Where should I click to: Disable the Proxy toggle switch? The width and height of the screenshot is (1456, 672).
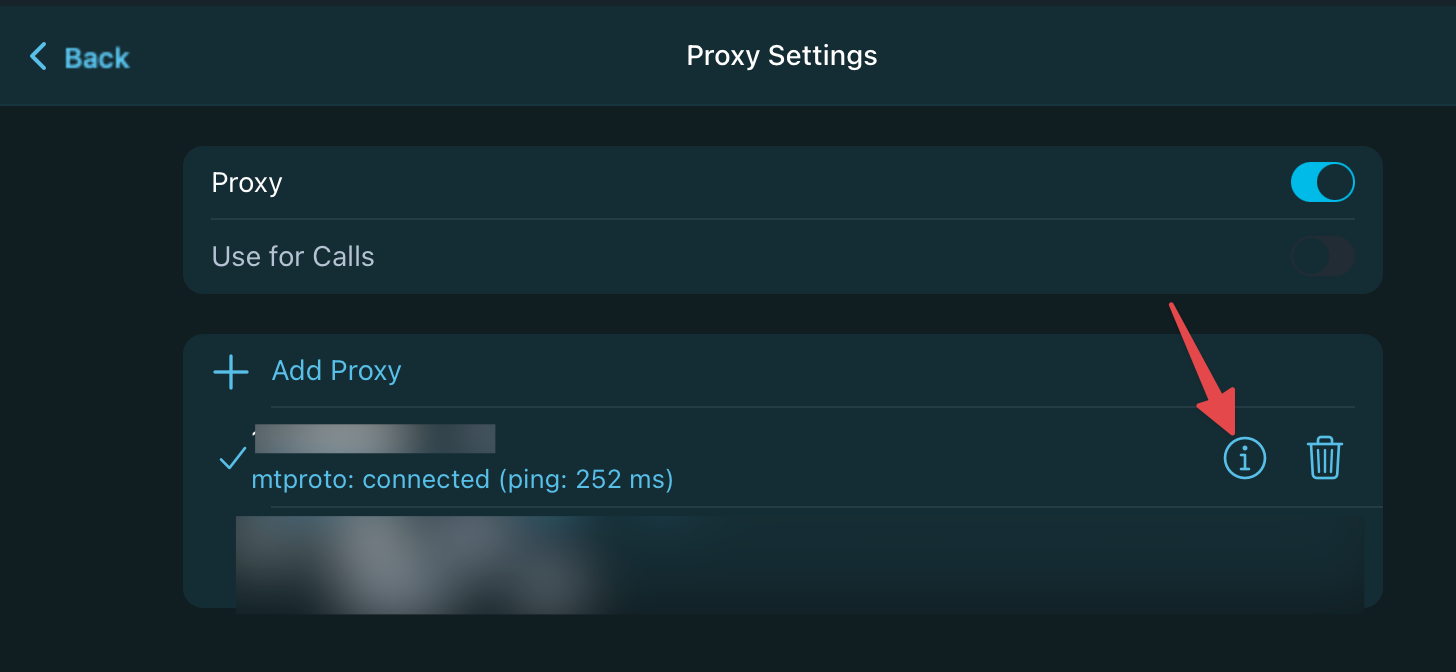(x=1323, y=183)
